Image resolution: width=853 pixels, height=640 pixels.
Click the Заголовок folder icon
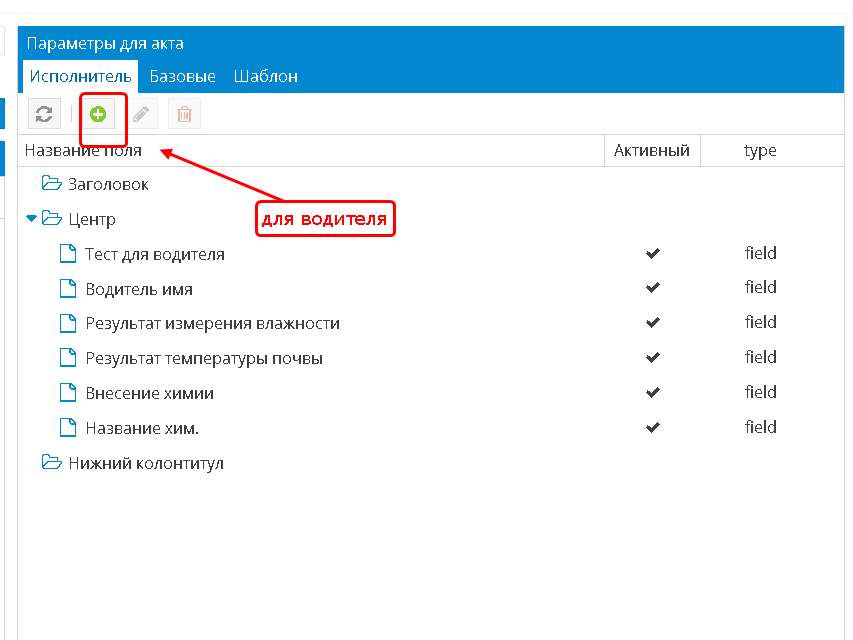(x=52, y=184)
